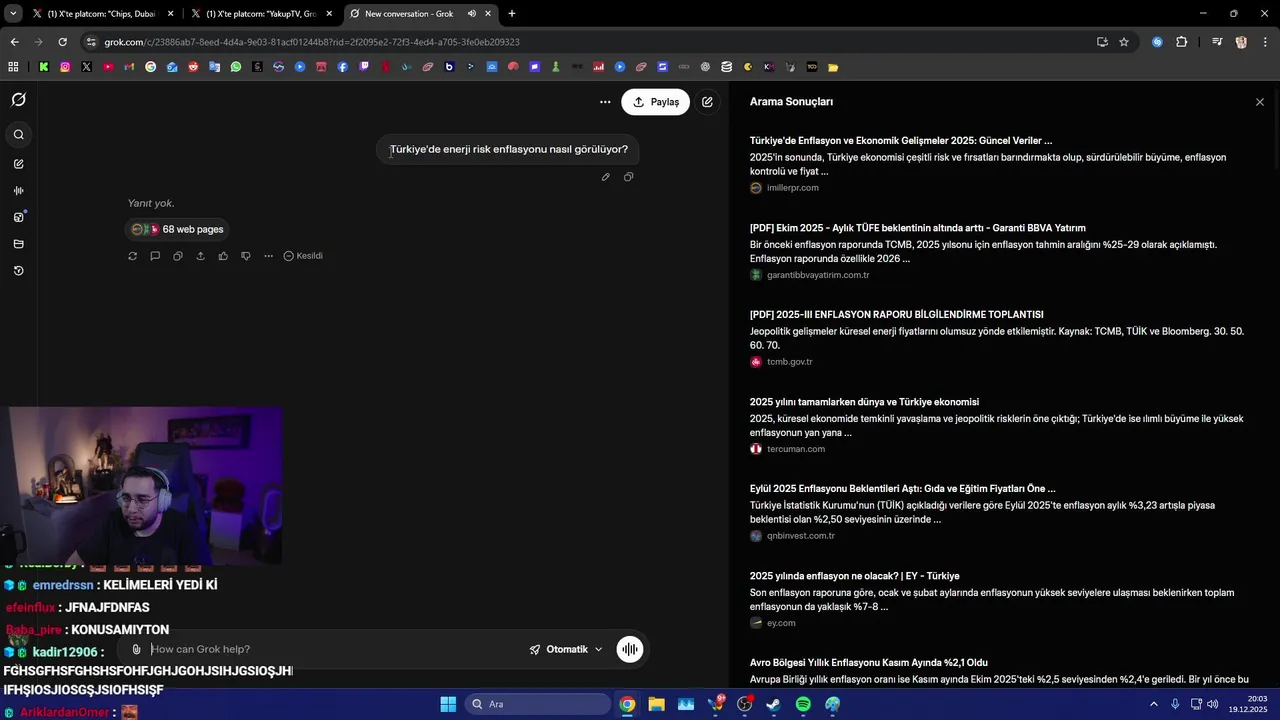Open Spotify from taskbar
The image size is (1280, 720).
point(803,704)
